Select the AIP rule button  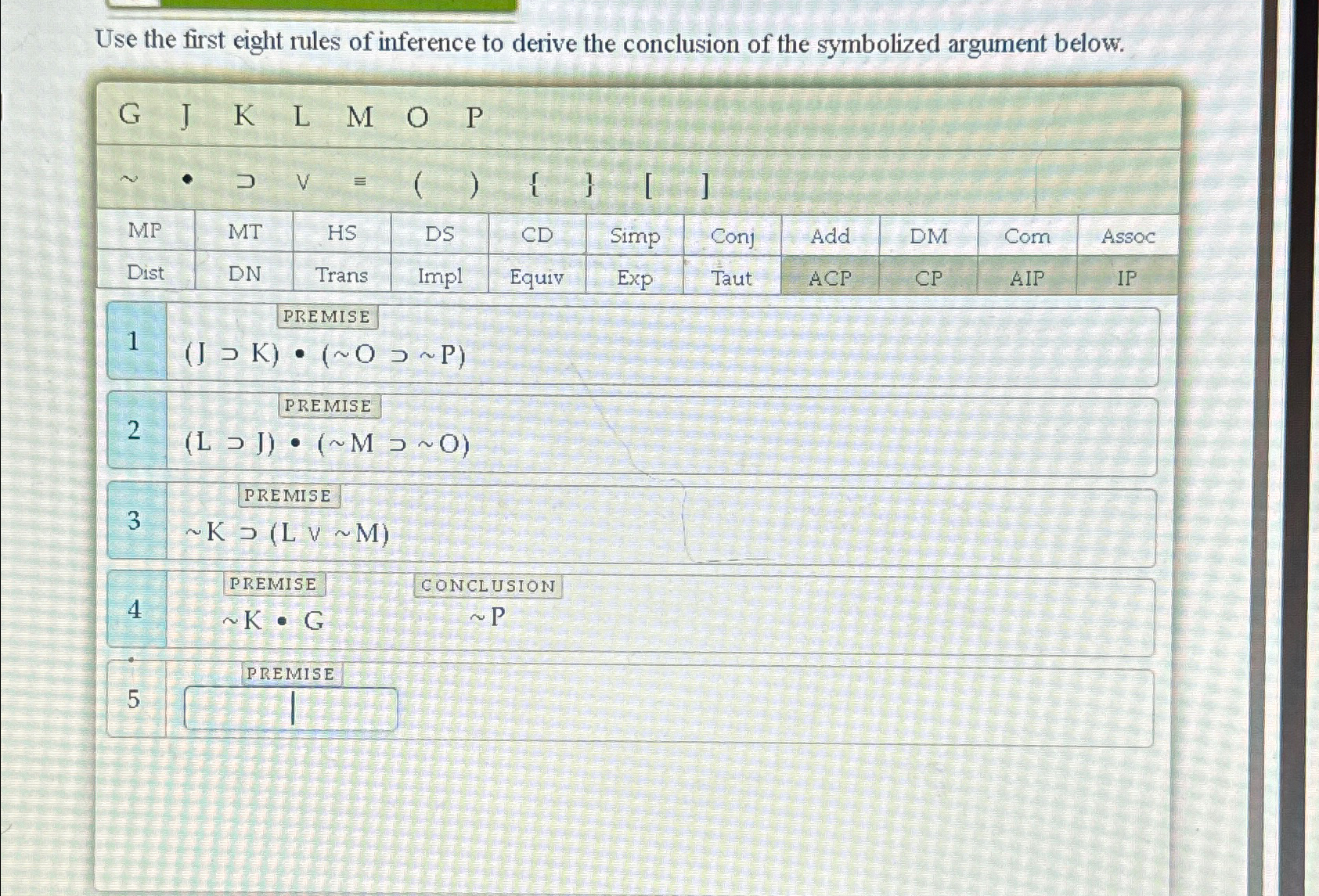(x=1027, y=277)
